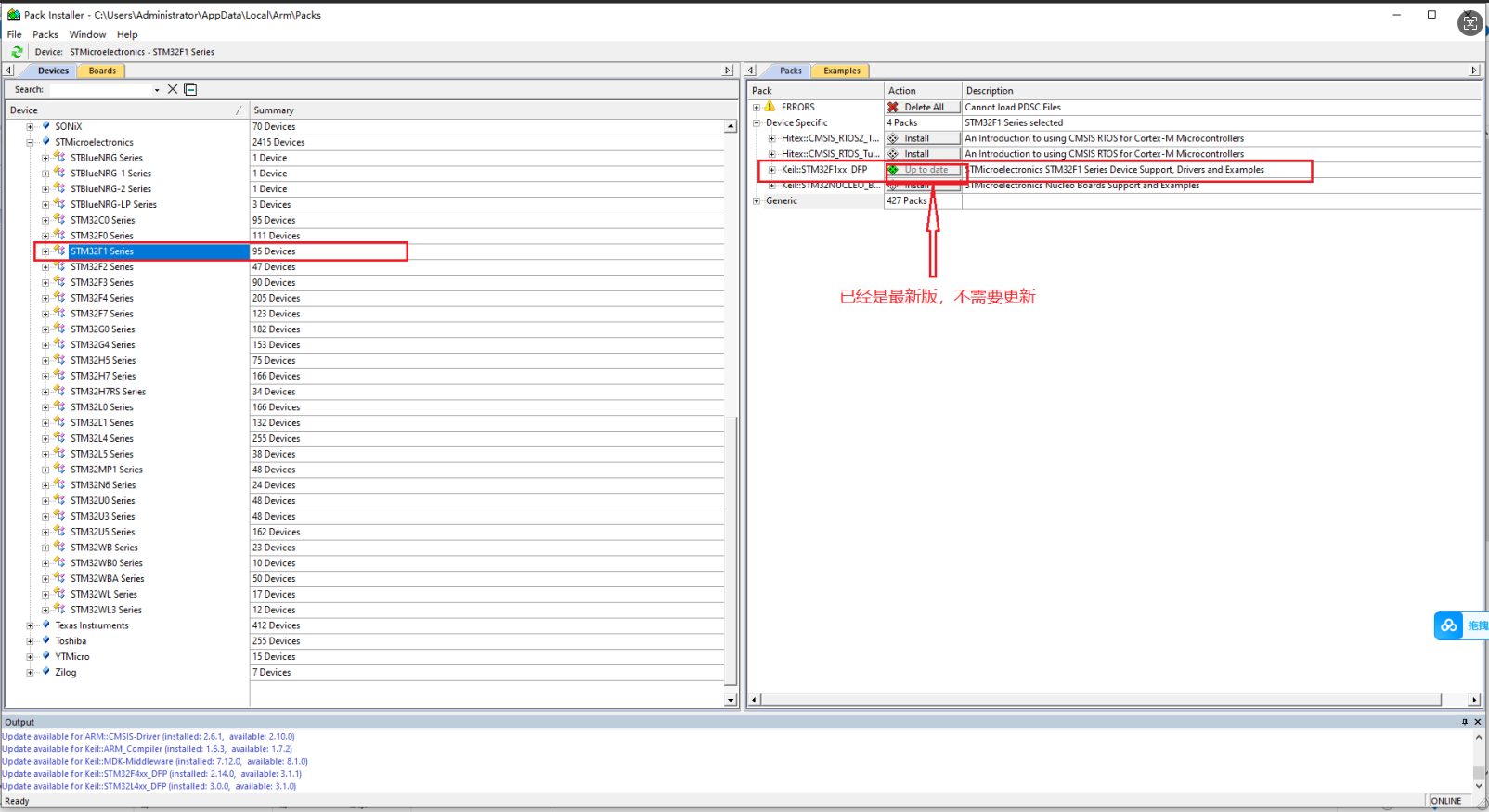Click the STM32F1 Series chip icon
The height and width of the screenshot is (812, 1489).
(59, 251)
